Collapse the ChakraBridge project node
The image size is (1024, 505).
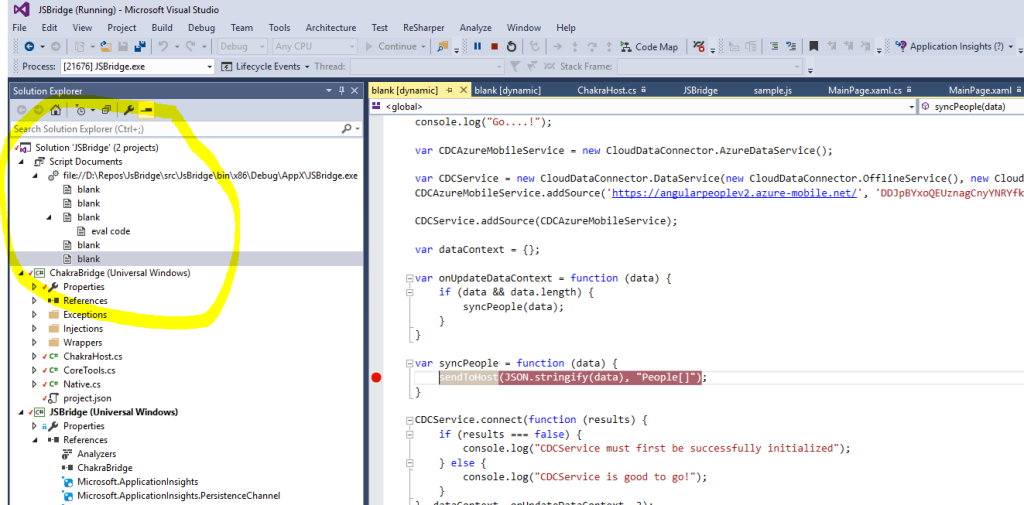[x=23, y=273]
